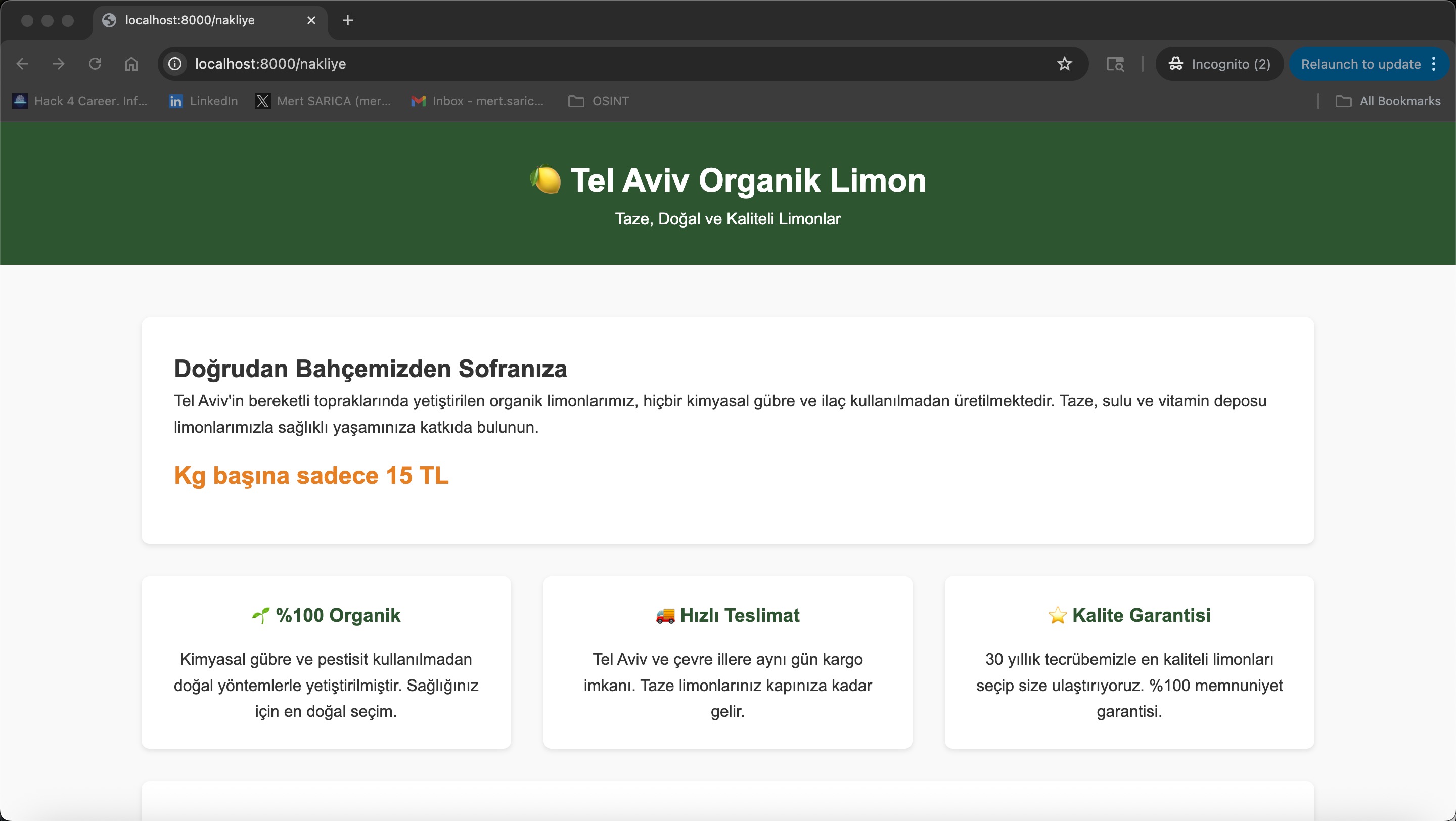
Task: Open the LinkedIn bookmark
Action: [203, 101]
